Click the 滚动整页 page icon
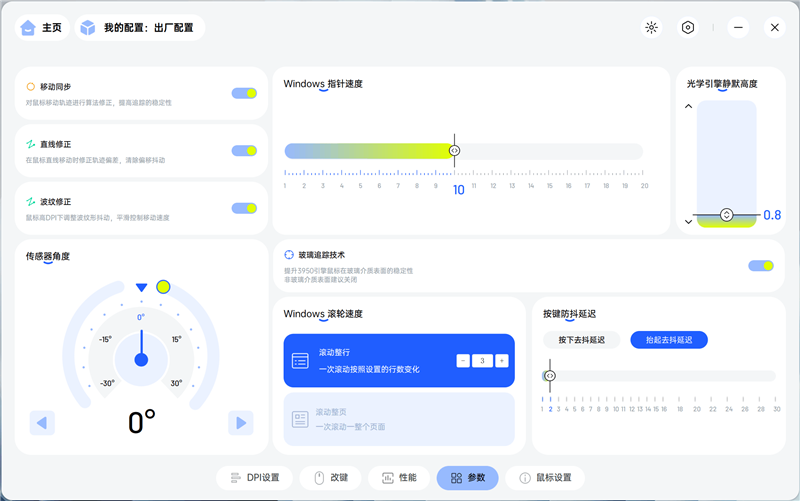This screenshot has width=800, height=501. [300, 419]
